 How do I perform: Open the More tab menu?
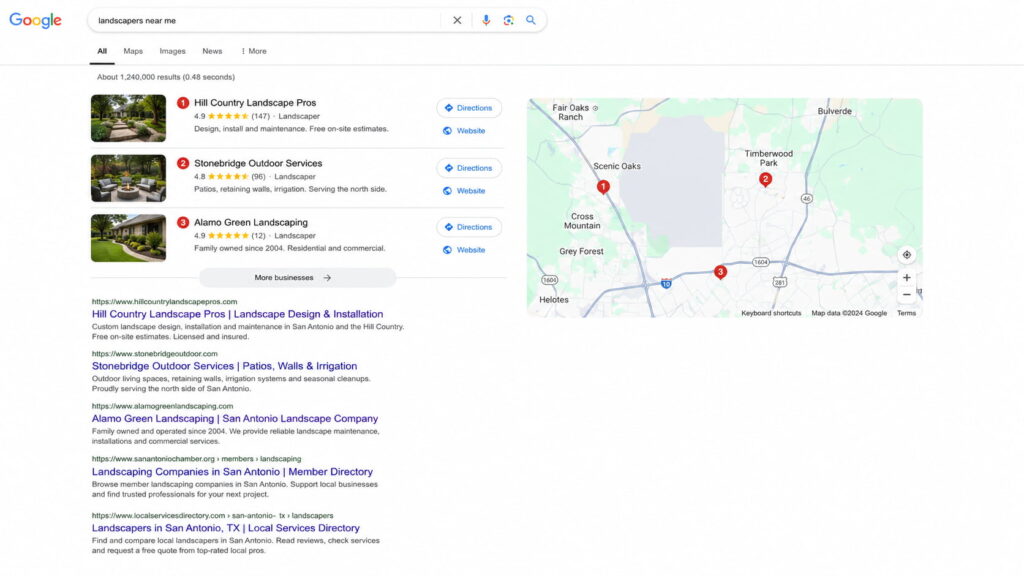(254, 51)
